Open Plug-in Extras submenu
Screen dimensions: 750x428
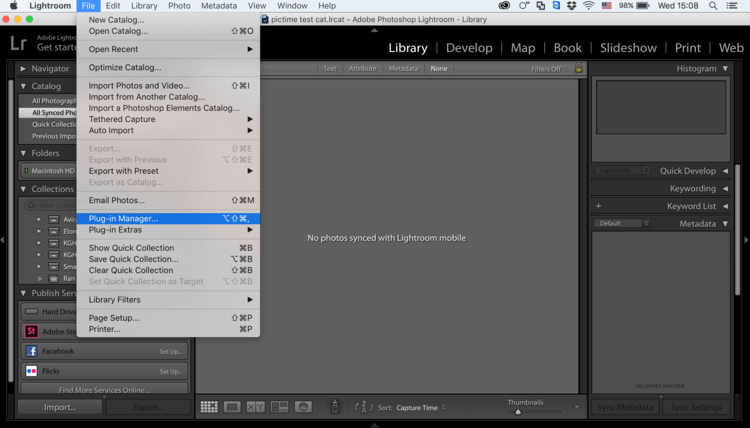point(168,230)
